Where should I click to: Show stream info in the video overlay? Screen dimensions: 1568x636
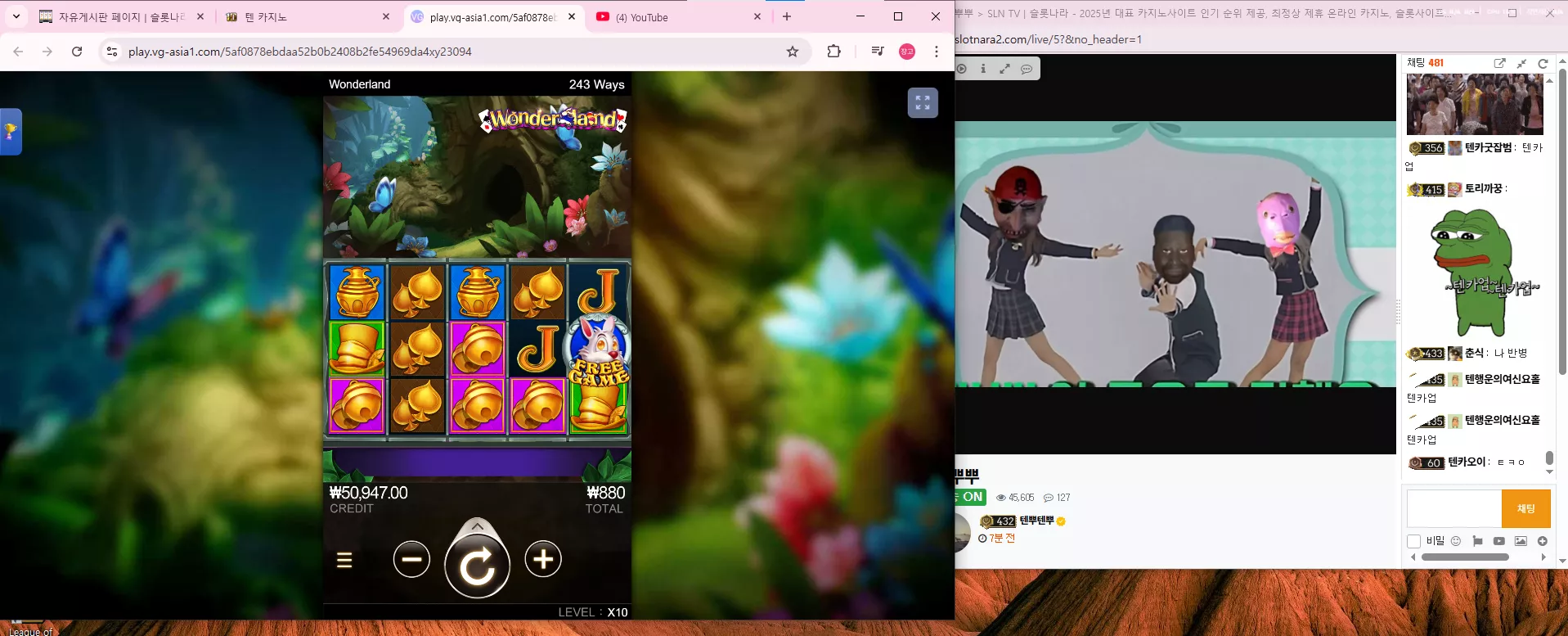point(983,69)
